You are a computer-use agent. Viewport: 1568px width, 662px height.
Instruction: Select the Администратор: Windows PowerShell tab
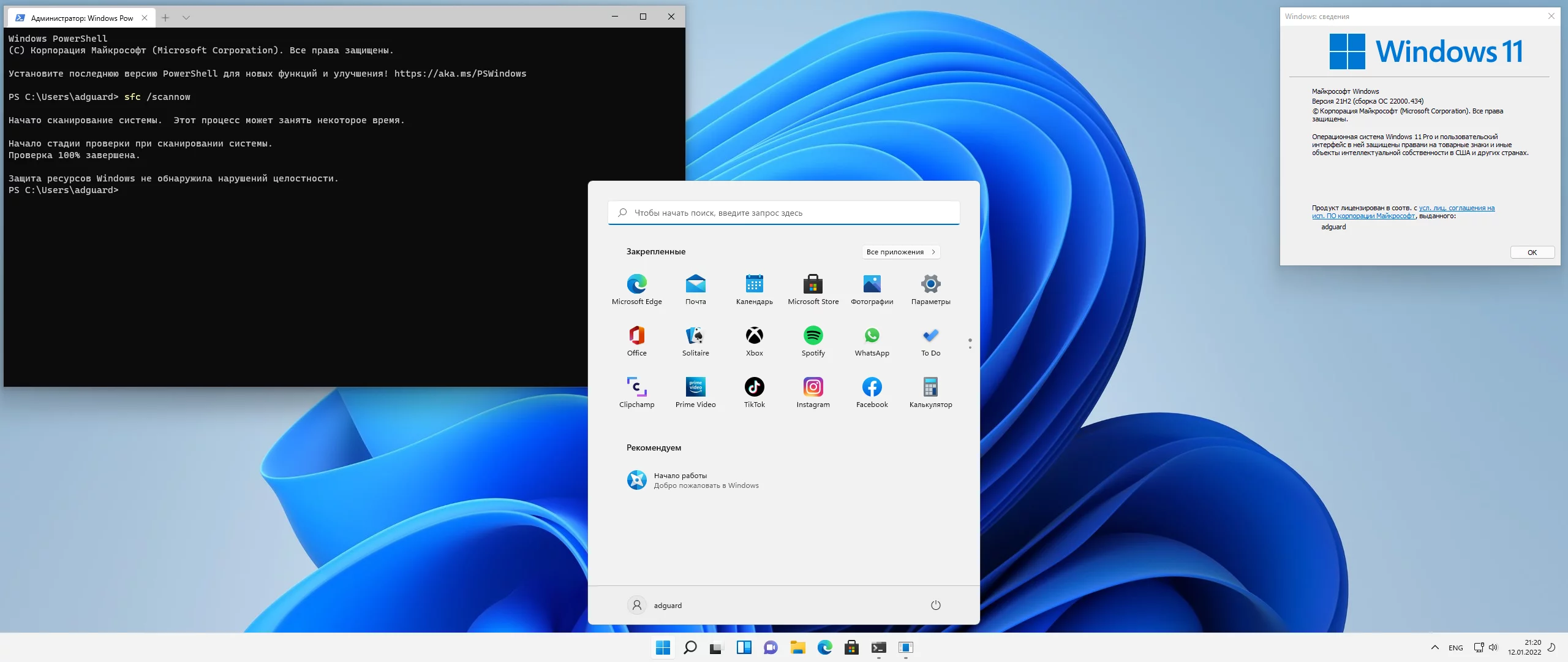81,18
